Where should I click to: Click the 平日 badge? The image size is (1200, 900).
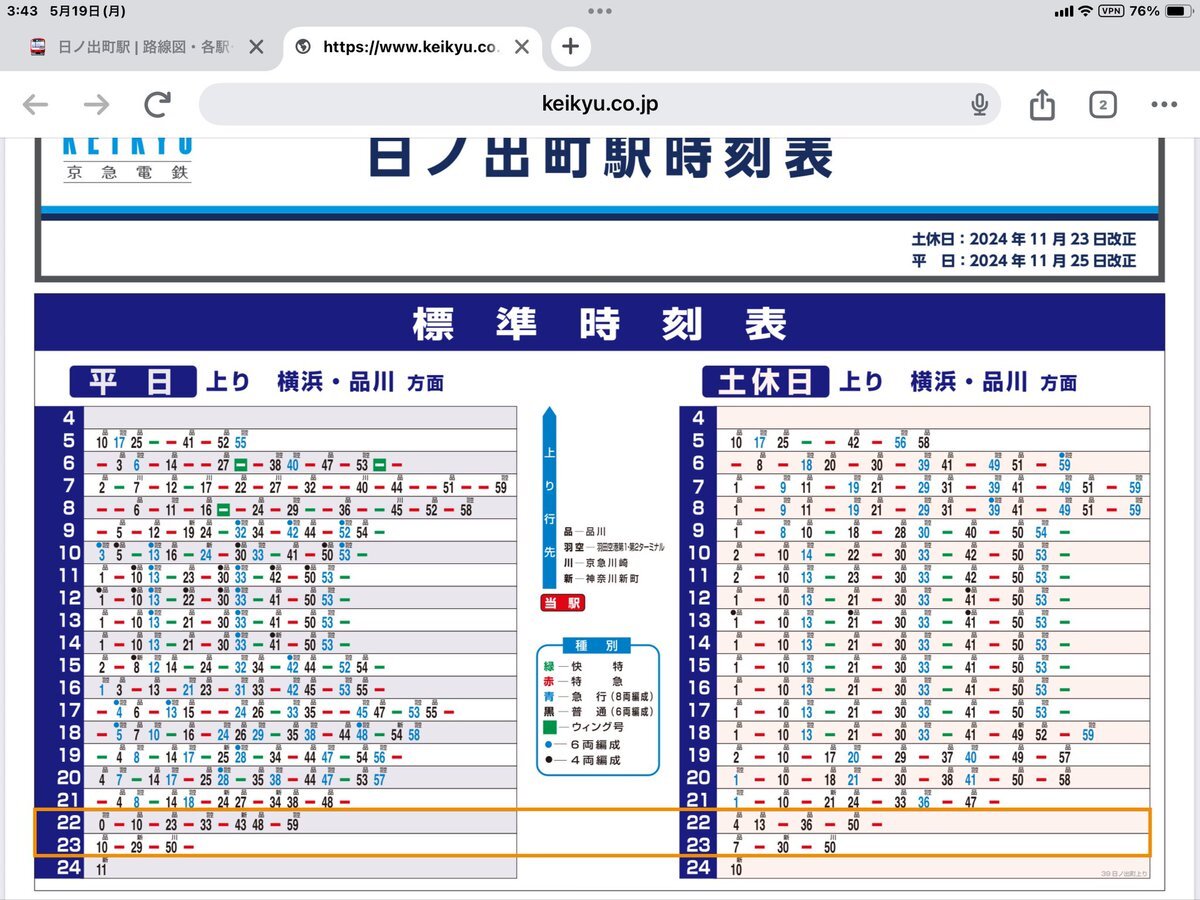(x=132, y=382)
